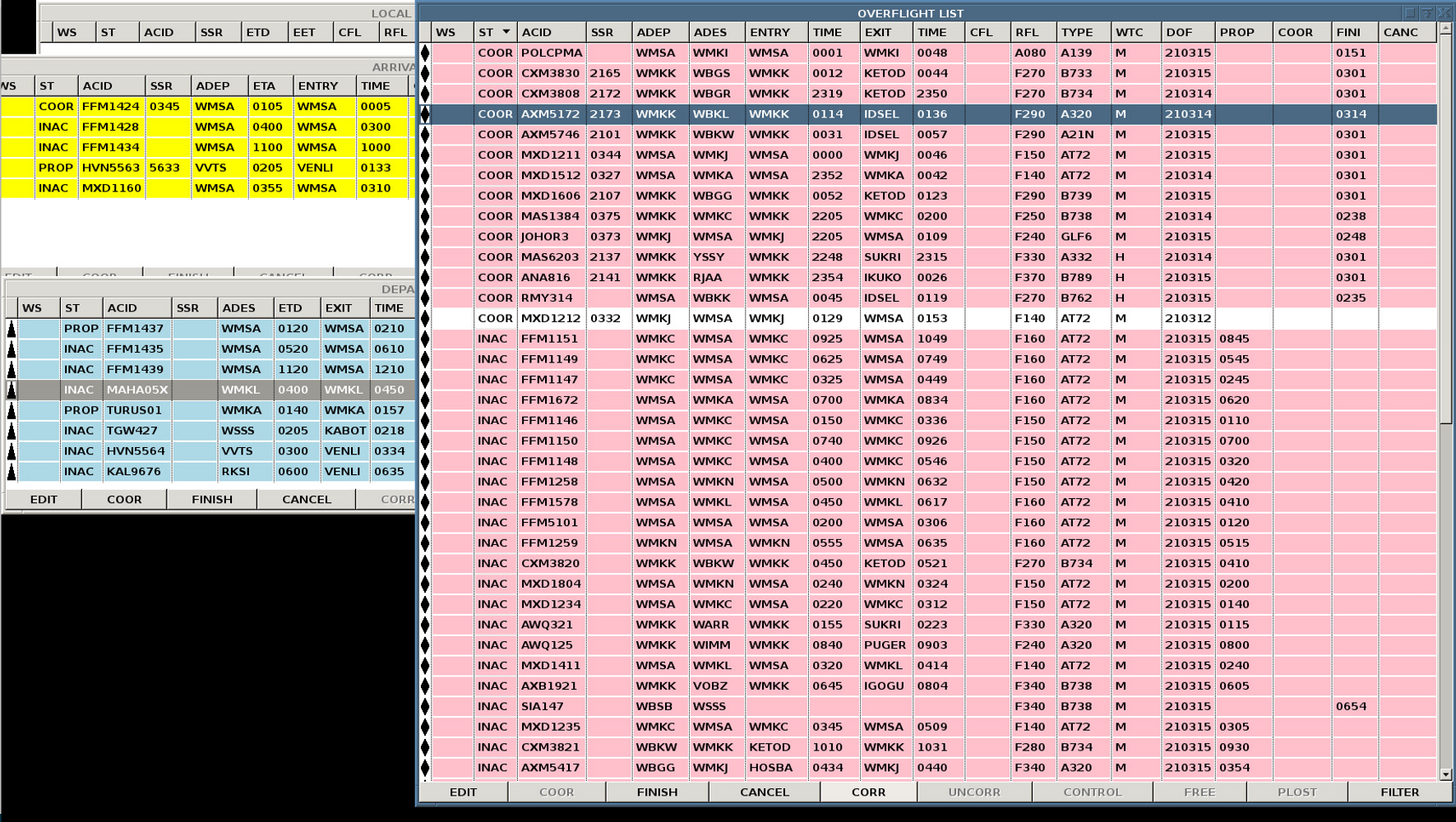Click the diamond icon next to MXD1212
The image size is (1456, 822).
(425, 318)
